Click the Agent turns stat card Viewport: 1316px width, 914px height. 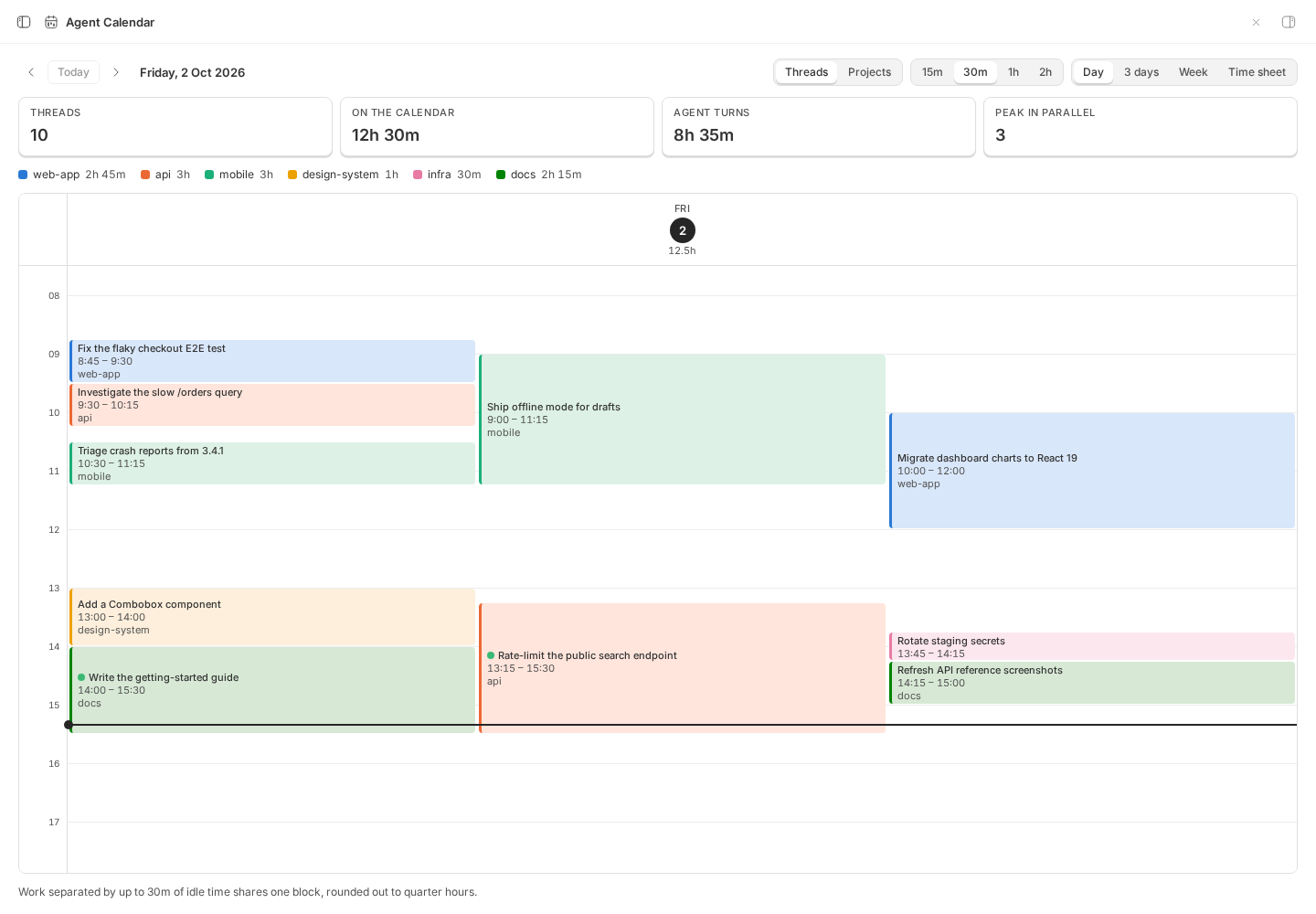(819, 127)
